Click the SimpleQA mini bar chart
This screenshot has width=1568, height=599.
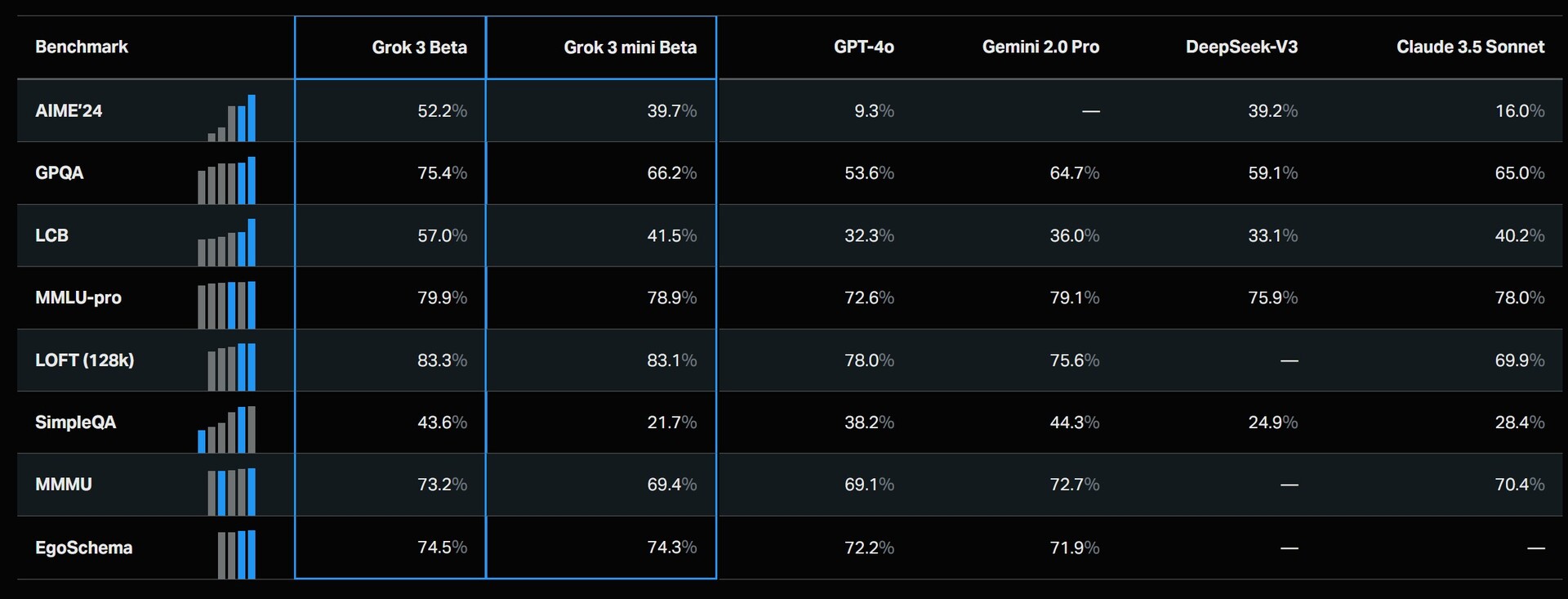click(227, 430)
